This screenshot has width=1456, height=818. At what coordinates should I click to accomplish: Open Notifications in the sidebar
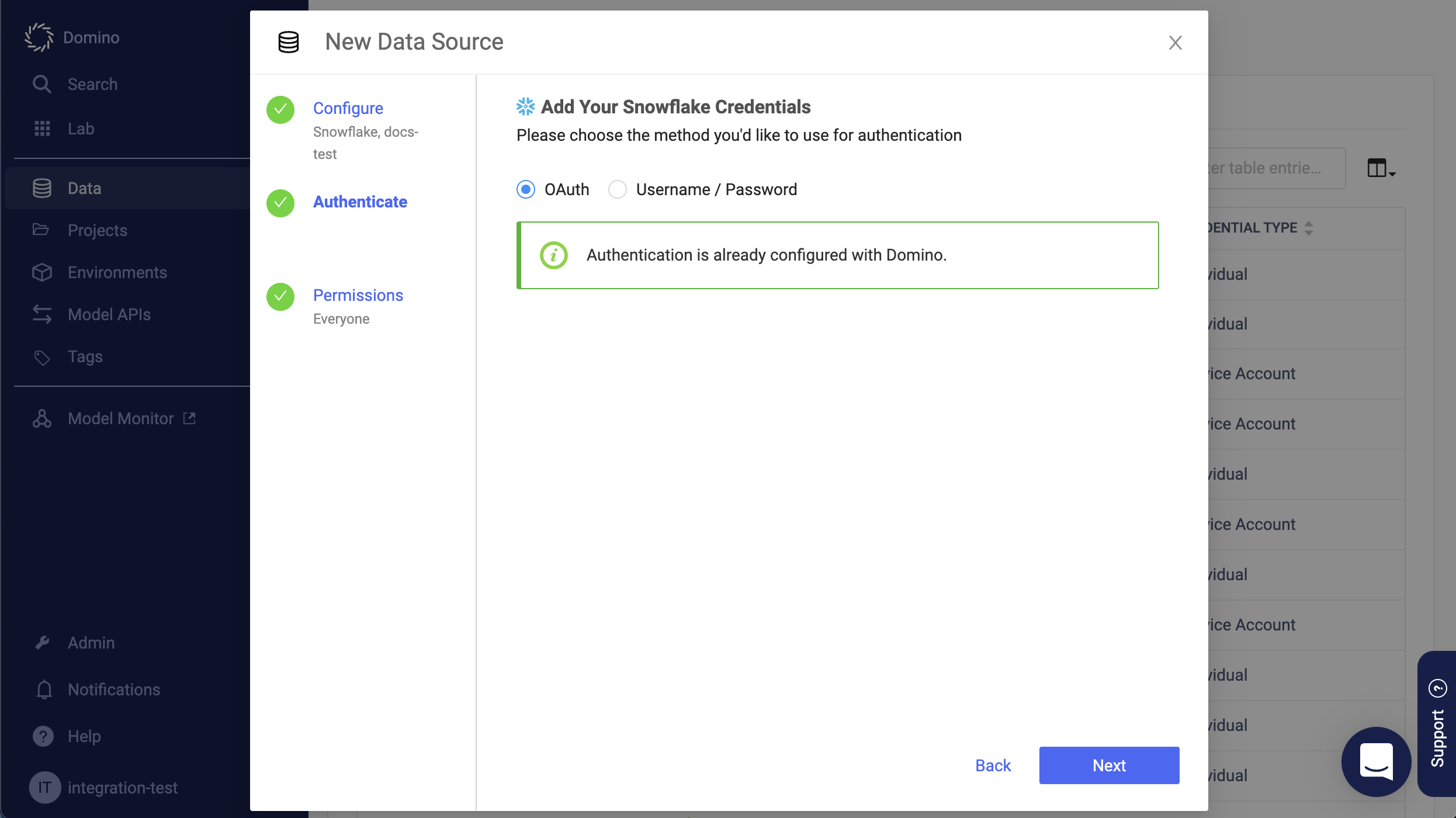(114, 689)
